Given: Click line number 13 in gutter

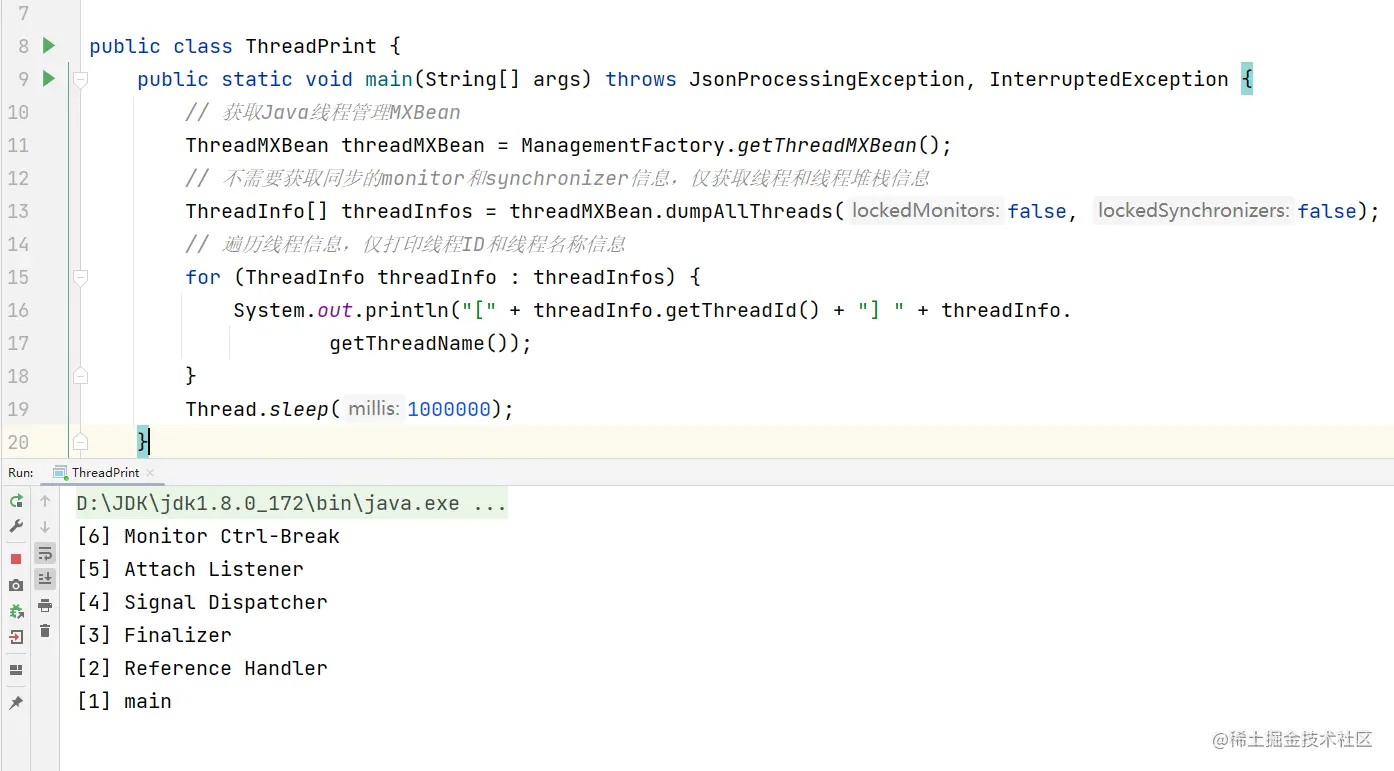Looking at the screenshot, I should coord(18,211).
